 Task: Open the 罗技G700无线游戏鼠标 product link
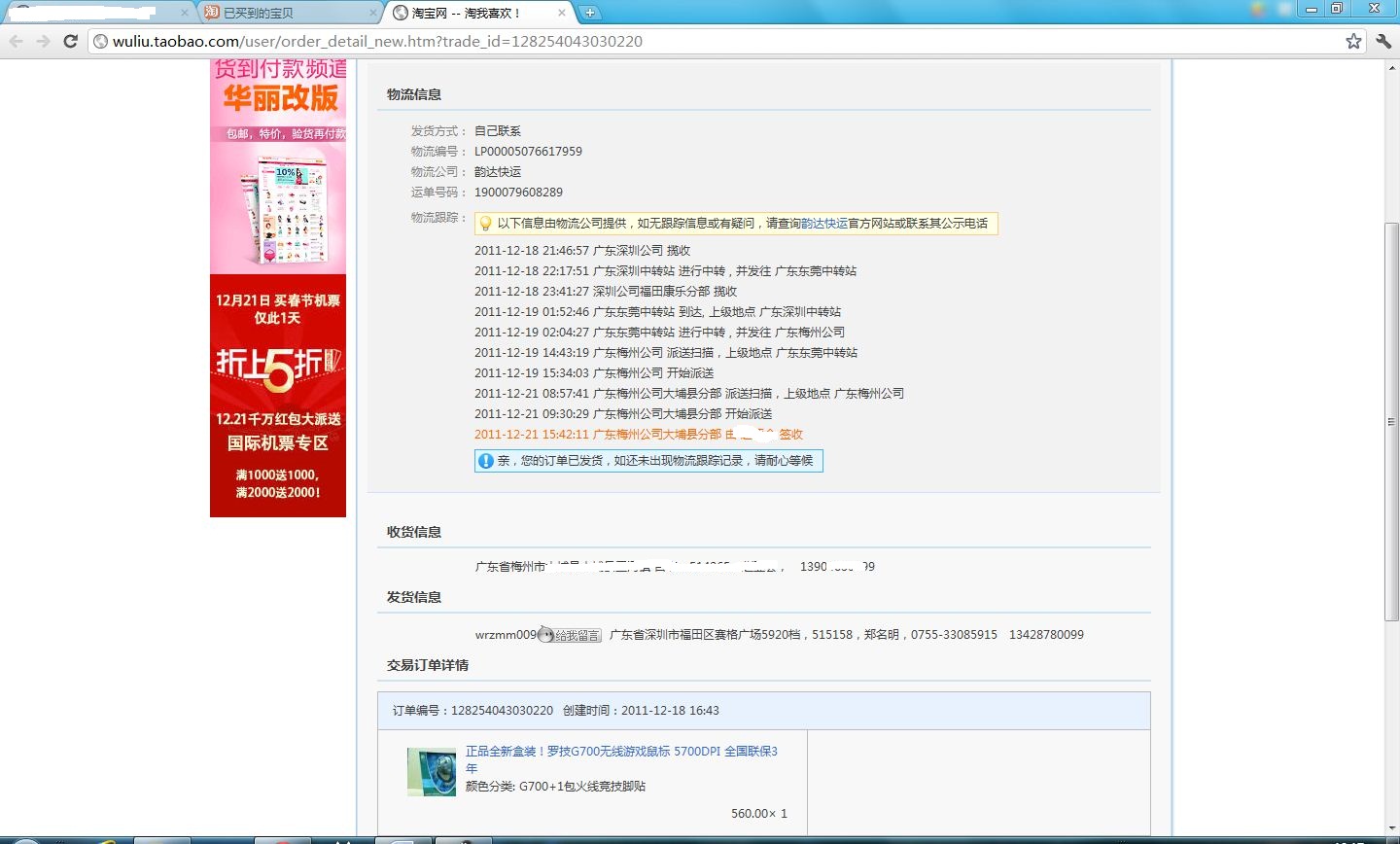[x=621, y=759]
